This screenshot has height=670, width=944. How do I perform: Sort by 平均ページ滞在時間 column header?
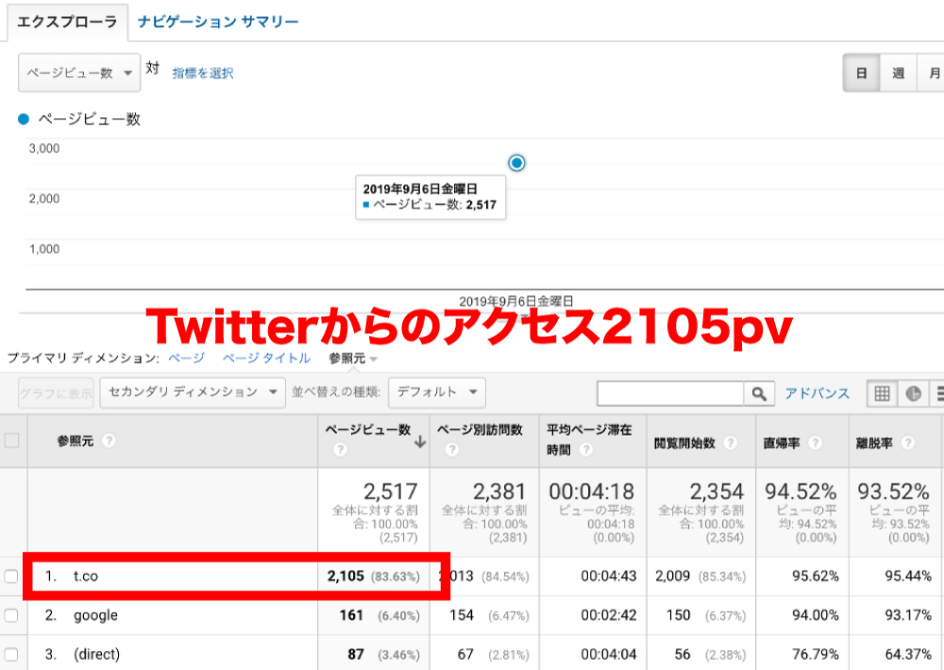tap(589, 439)
